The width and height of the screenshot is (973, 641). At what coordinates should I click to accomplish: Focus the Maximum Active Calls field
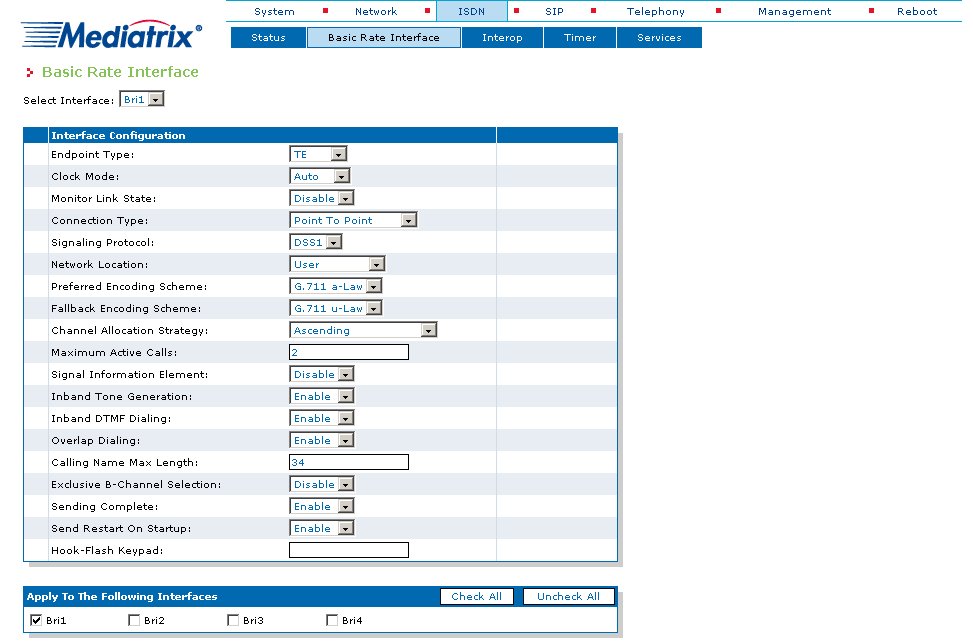(349, 352)
